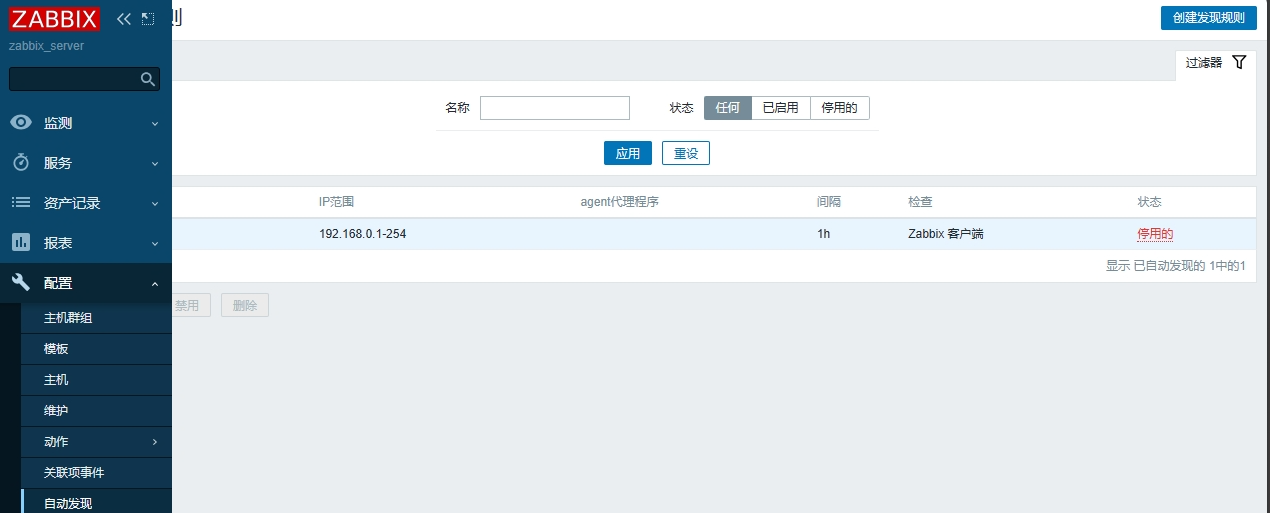Open 主机群组 in the sidebar
The image size is (1270, 513).
[x=68, y=318]
